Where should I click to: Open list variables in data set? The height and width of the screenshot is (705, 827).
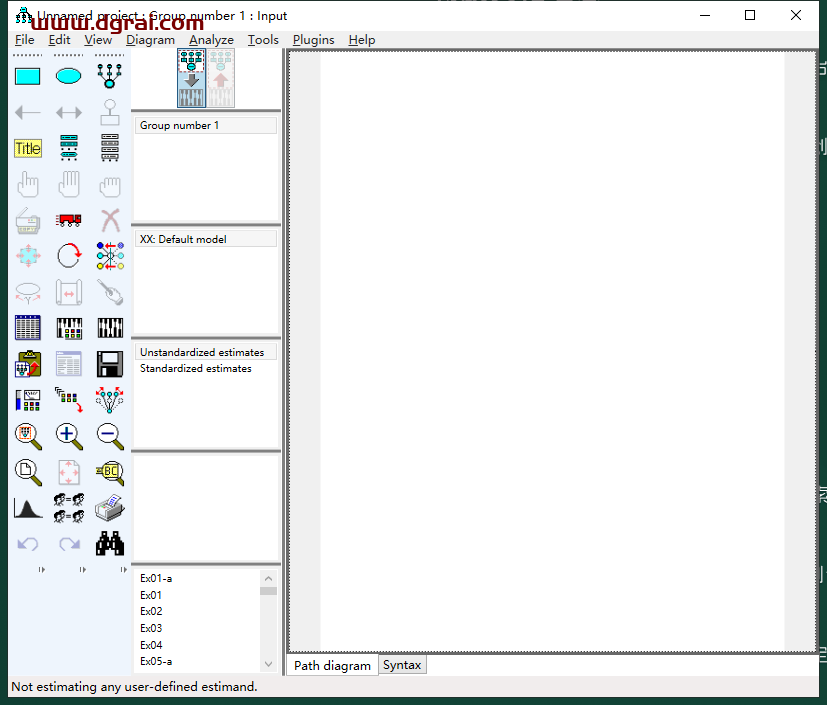(x=110, y=148)
